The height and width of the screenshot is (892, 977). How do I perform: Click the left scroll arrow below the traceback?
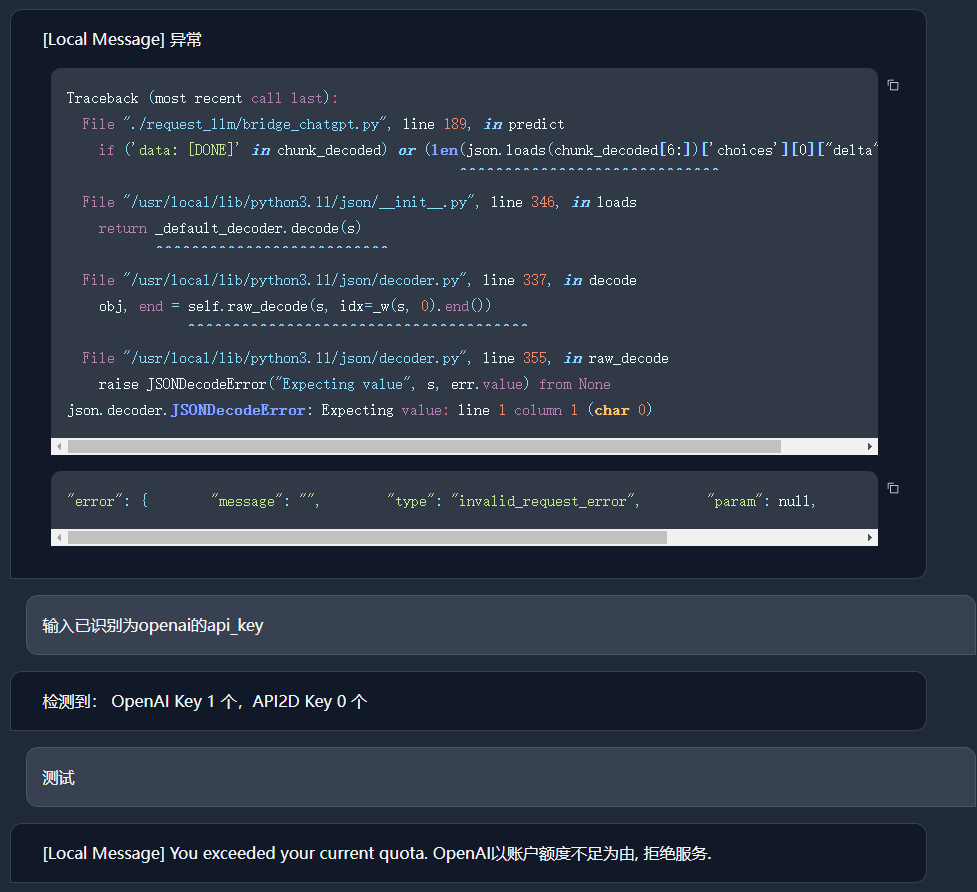58,445
